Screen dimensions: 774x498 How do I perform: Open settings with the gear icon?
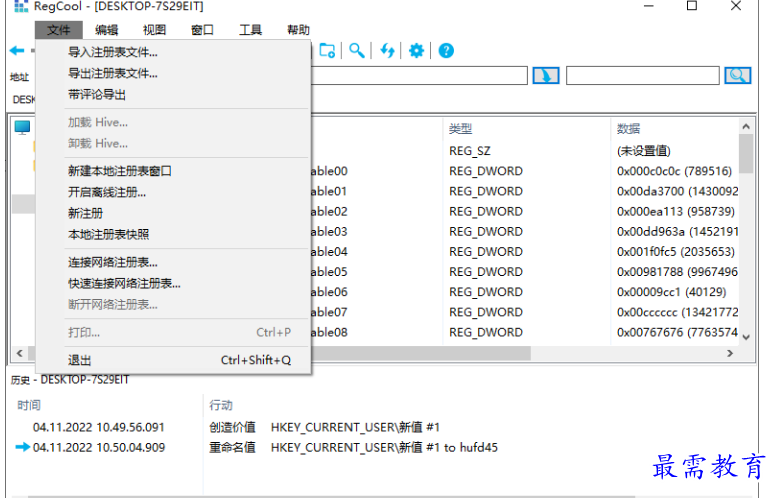point(416,50)
